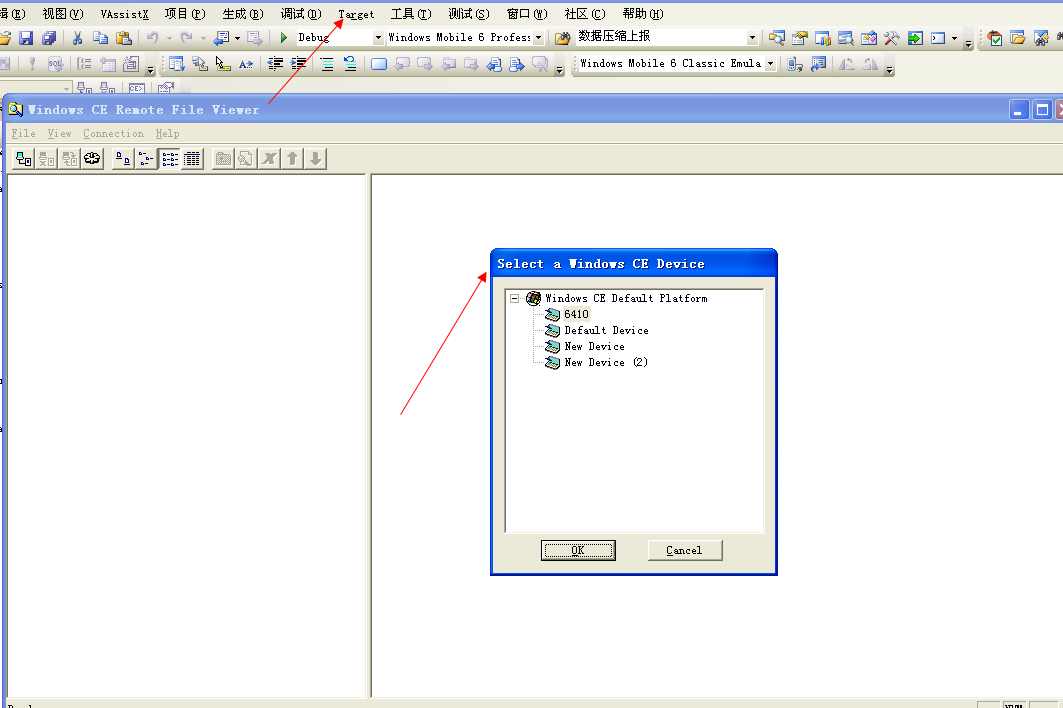Select the Windows CE Default Platform root node
Screen dimensions: 1063x708
pos(626,298)
